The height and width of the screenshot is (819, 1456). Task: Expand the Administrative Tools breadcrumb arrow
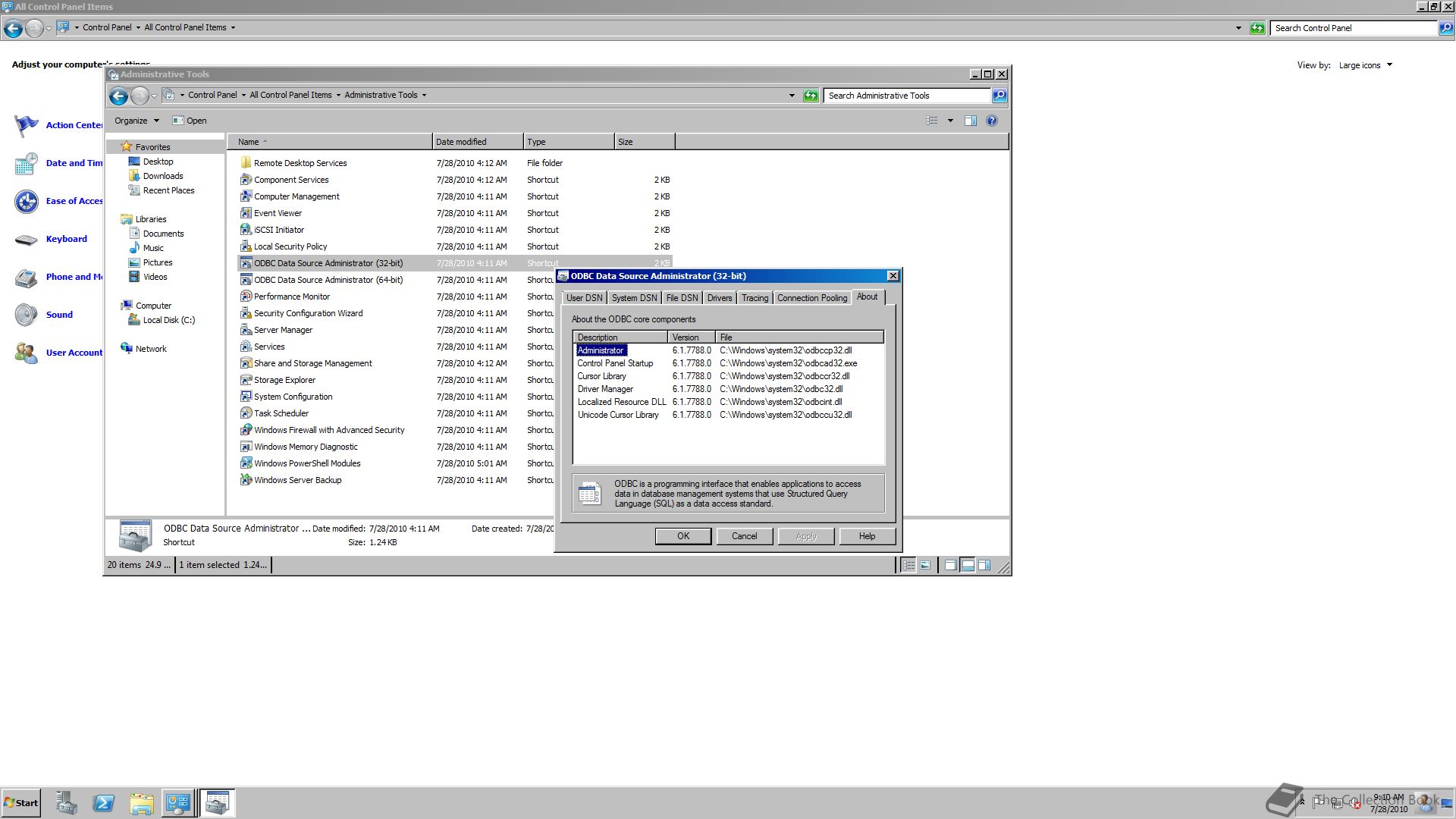[424, 96]
